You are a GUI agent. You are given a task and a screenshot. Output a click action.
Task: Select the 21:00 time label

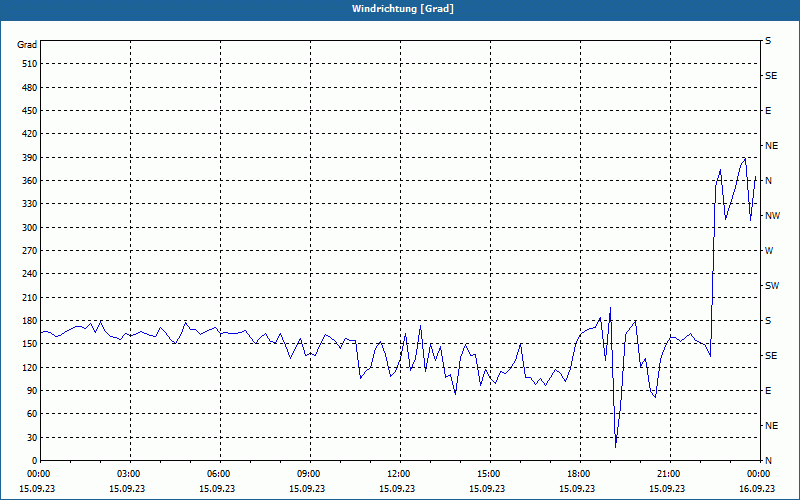tap(668, 473)
